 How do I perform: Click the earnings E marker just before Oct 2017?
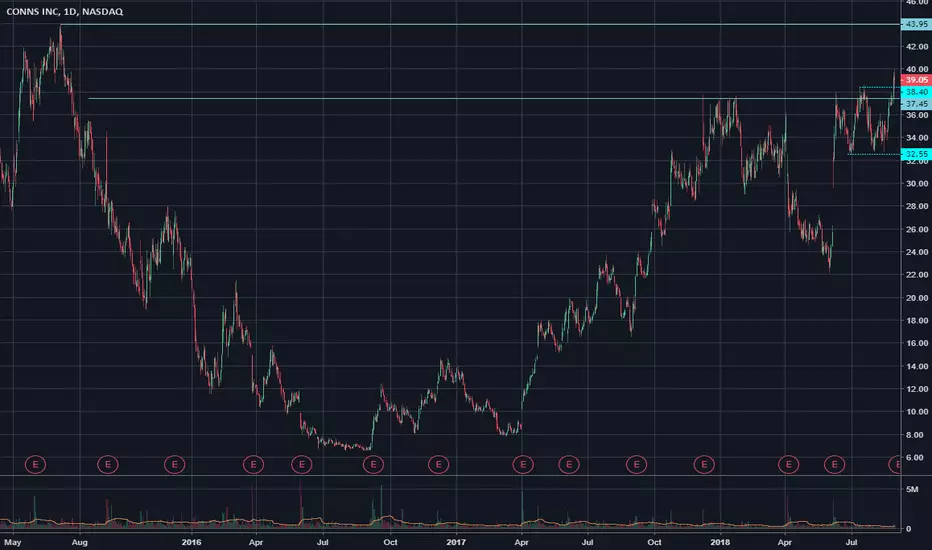tap(637, 464)
